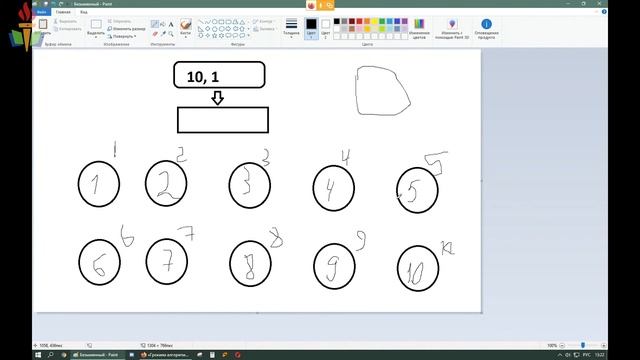Viewport: 640px width, 360px height.
Task: Switch to the Home (Главная) ribbon tab
Action: 63,12
